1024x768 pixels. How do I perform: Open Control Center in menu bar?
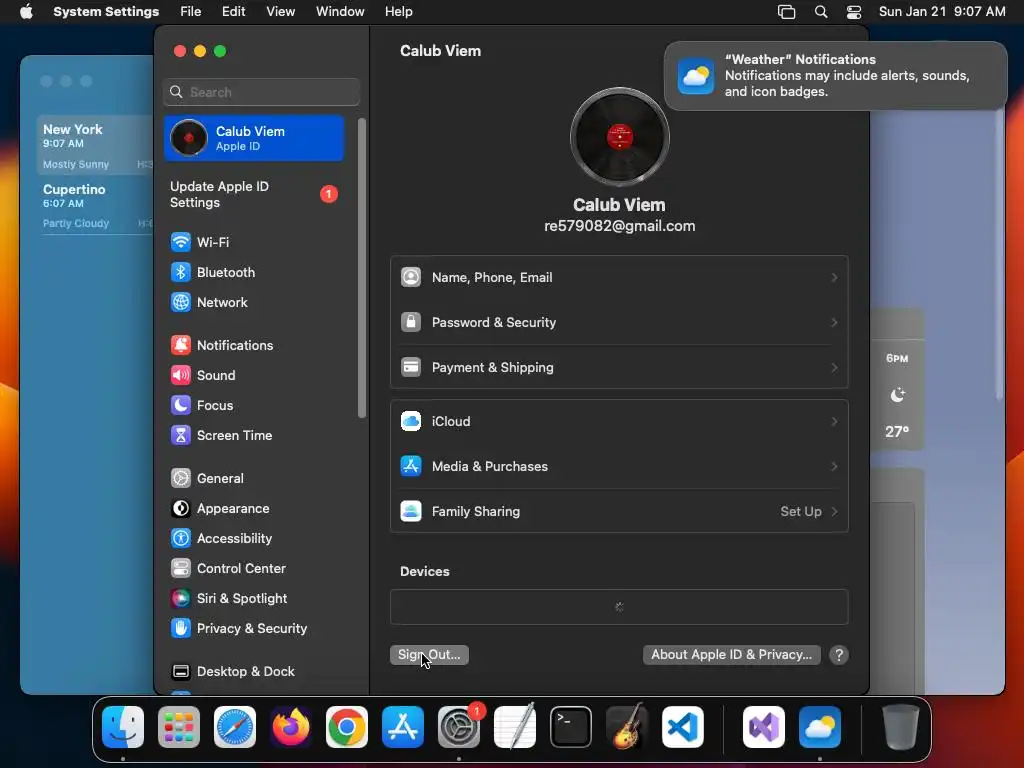coord(854,12)
